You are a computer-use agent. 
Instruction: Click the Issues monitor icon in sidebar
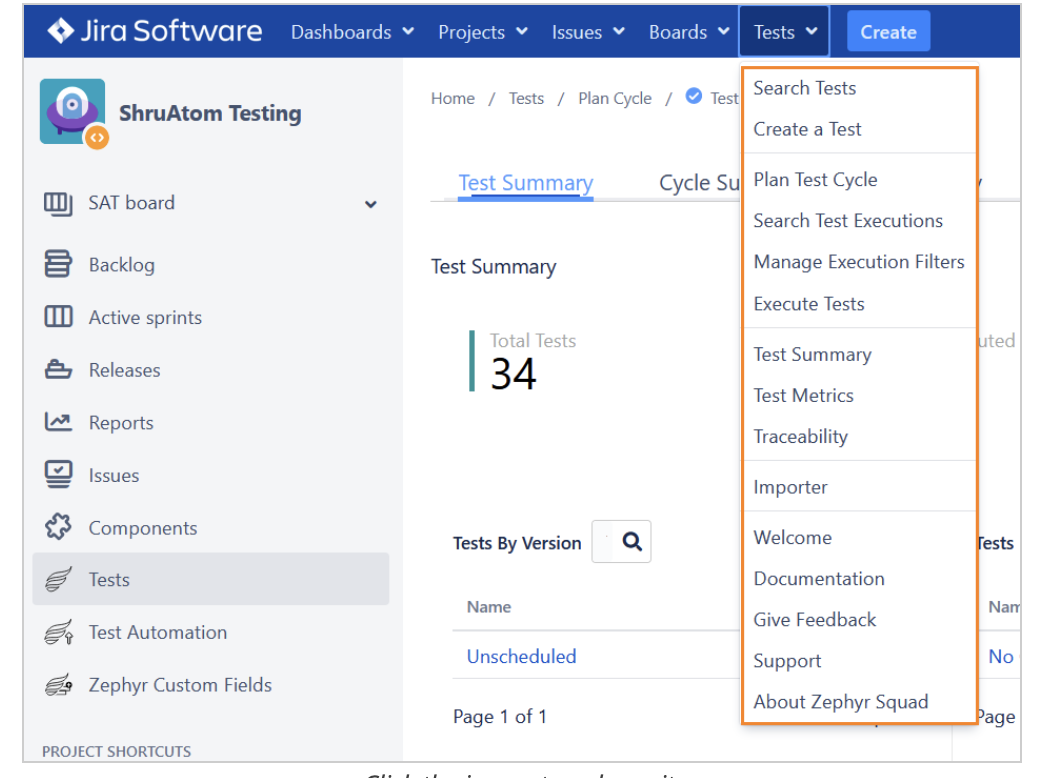coord(58,474)
